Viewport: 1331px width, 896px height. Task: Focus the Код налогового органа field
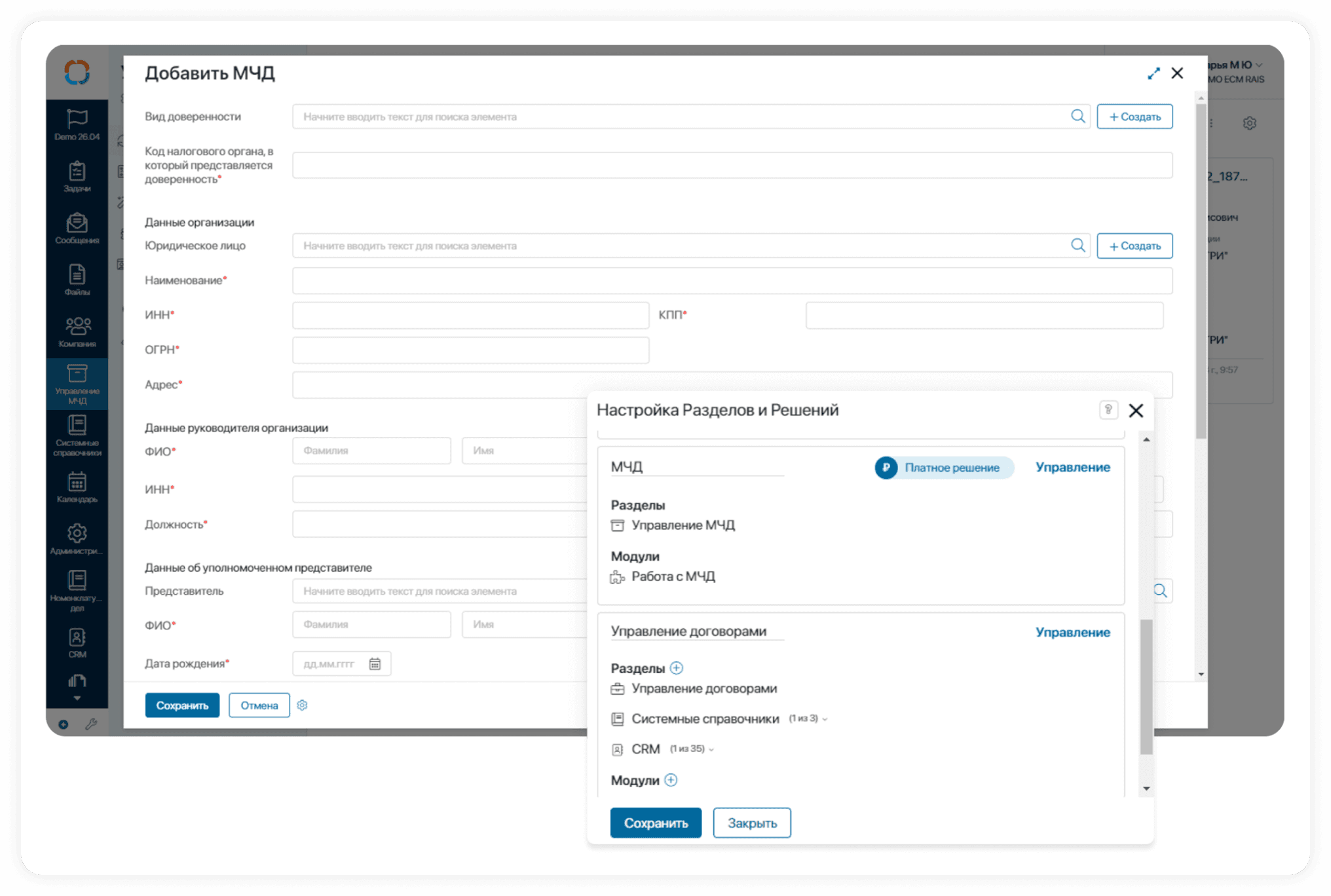point(732,165)
